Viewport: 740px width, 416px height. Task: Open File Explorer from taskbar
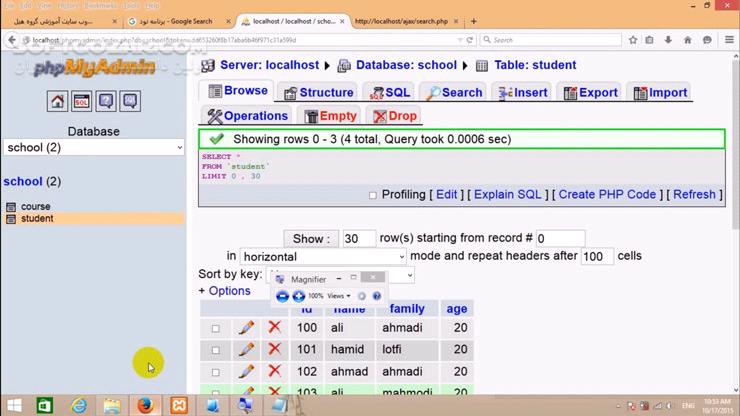pyautogui.click(x=112, y=406)
